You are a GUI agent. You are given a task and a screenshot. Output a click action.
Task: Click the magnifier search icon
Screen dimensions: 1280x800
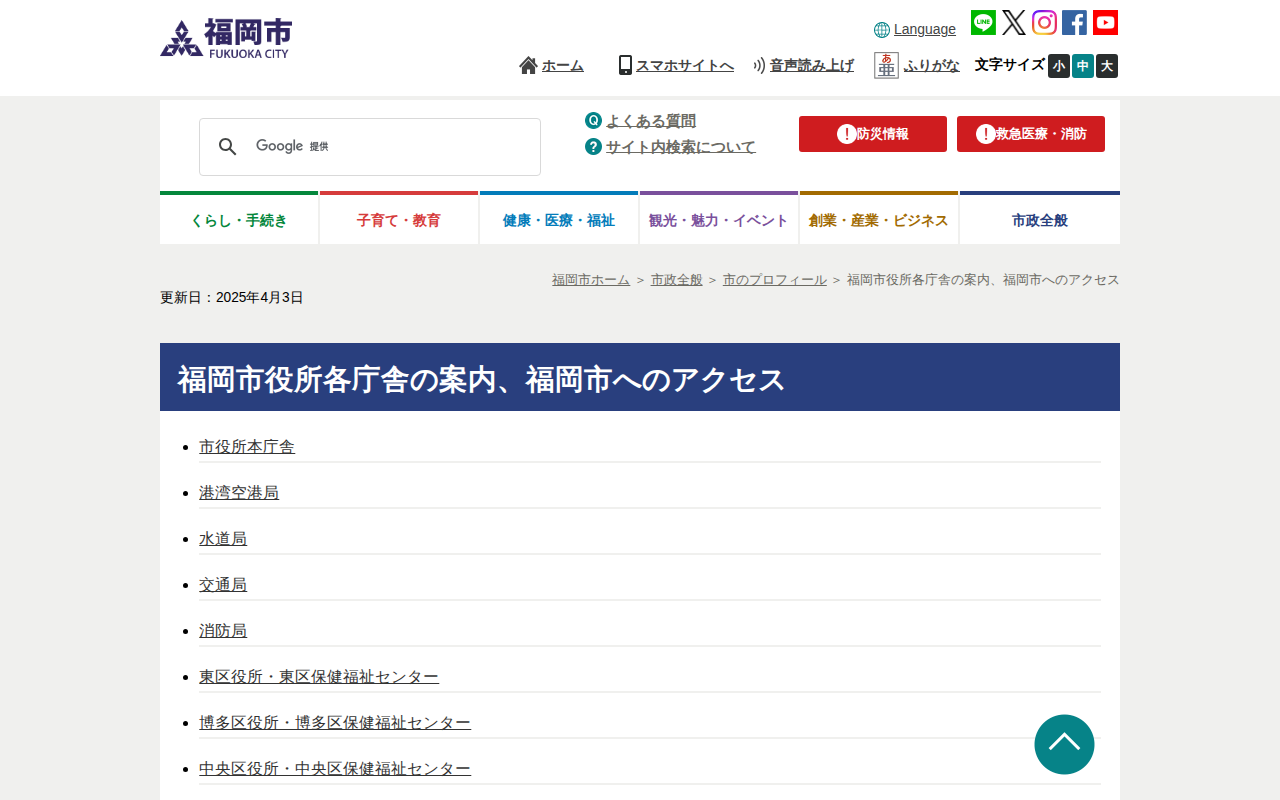228,147
